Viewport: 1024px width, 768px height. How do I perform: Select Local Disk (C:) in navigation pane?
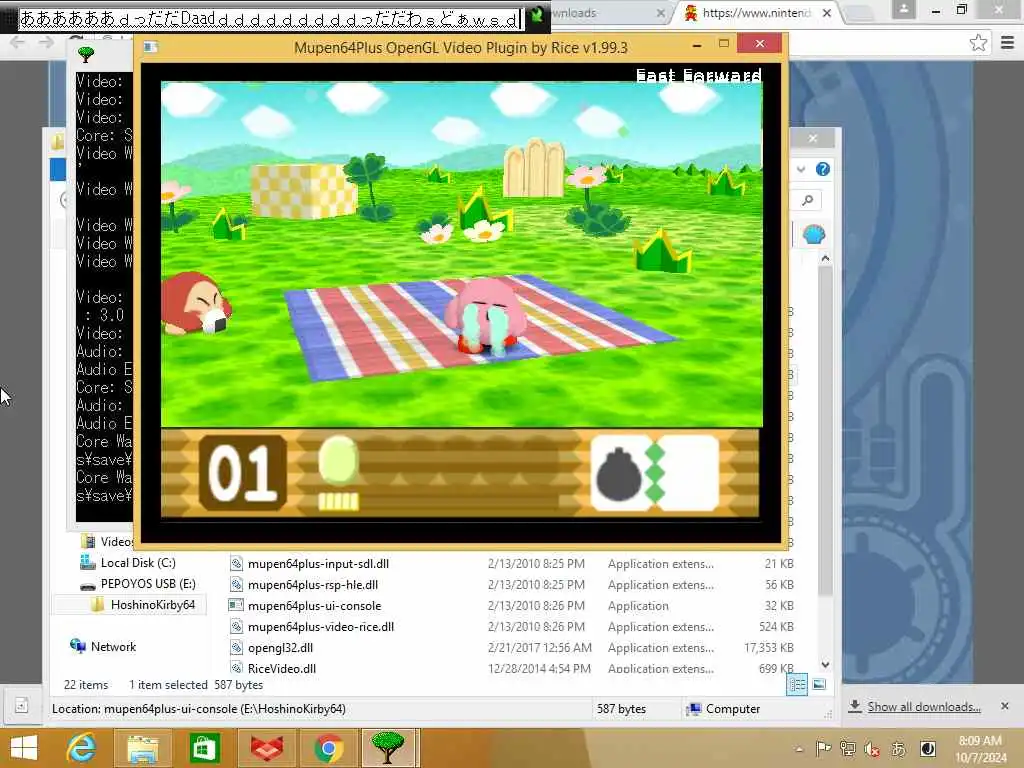pyautogui.click(x=137, y=562)
